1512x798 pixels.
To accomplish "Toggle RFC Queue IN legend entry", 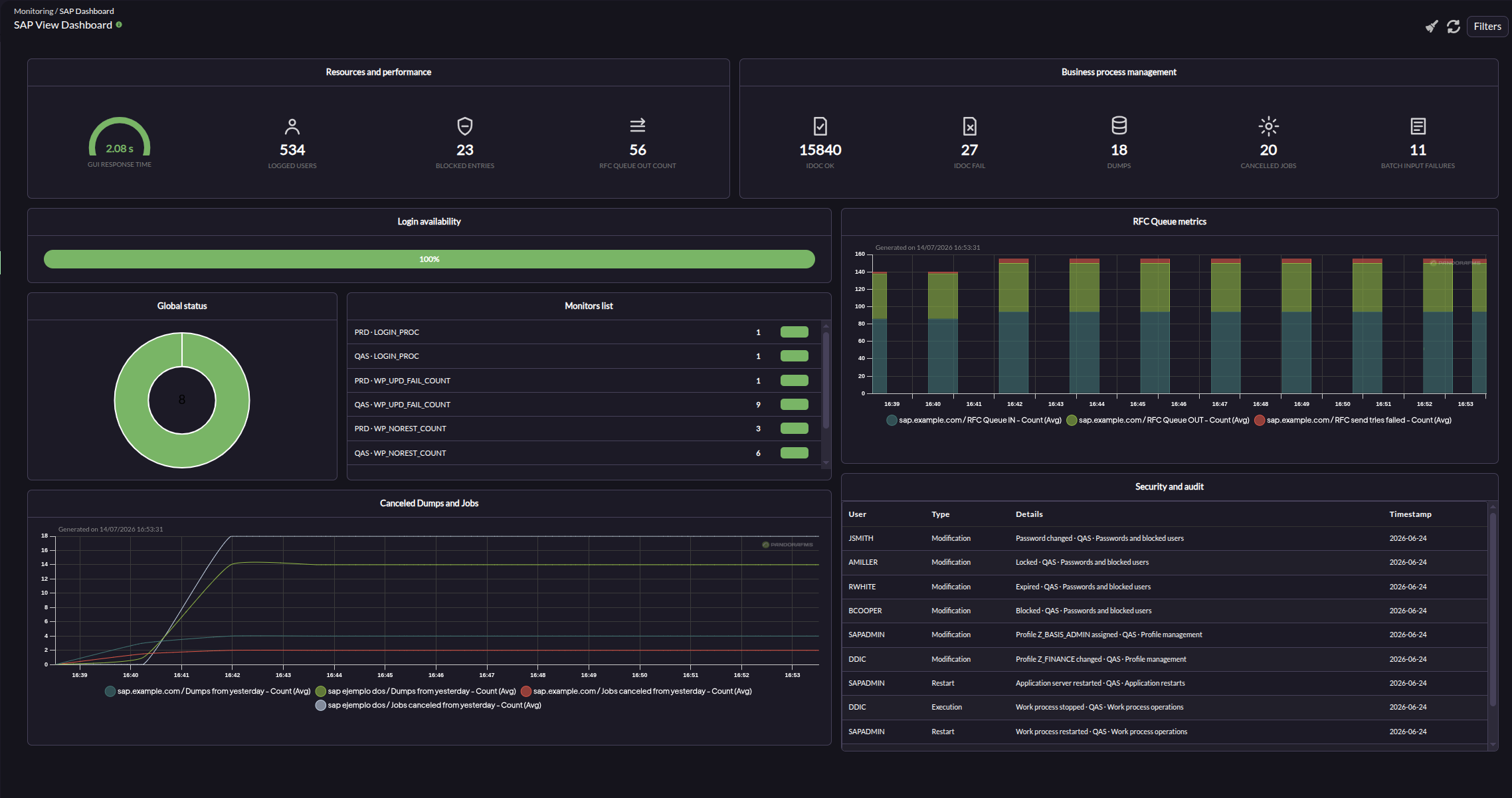I will [974, 420].
